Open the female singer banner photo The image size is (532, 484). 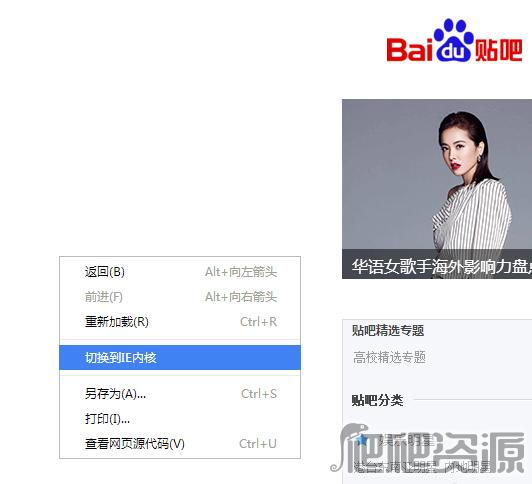coord(437,174)
